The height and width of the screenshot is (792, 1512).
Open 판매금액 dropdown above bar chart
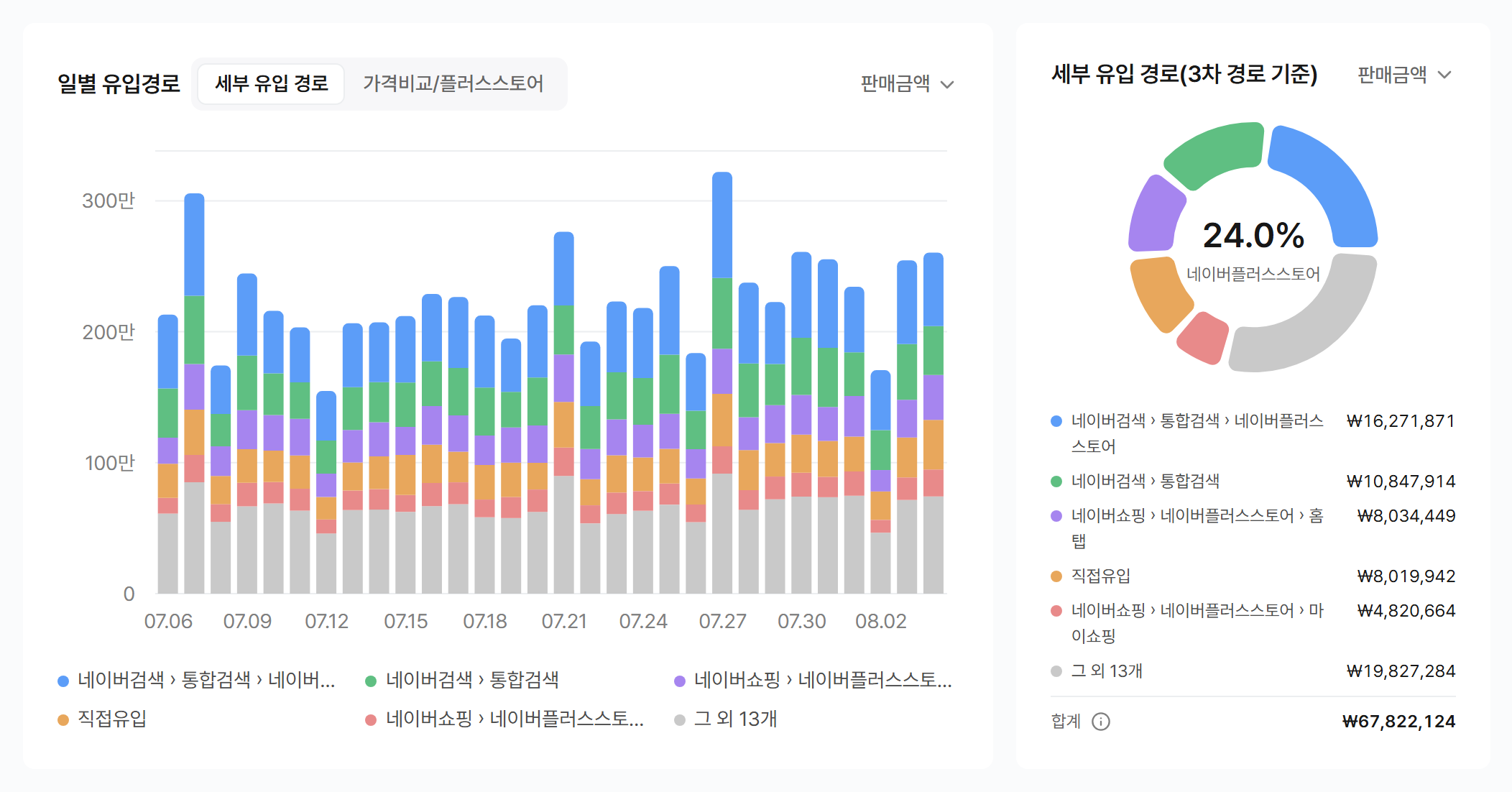(x=907, y=84)
